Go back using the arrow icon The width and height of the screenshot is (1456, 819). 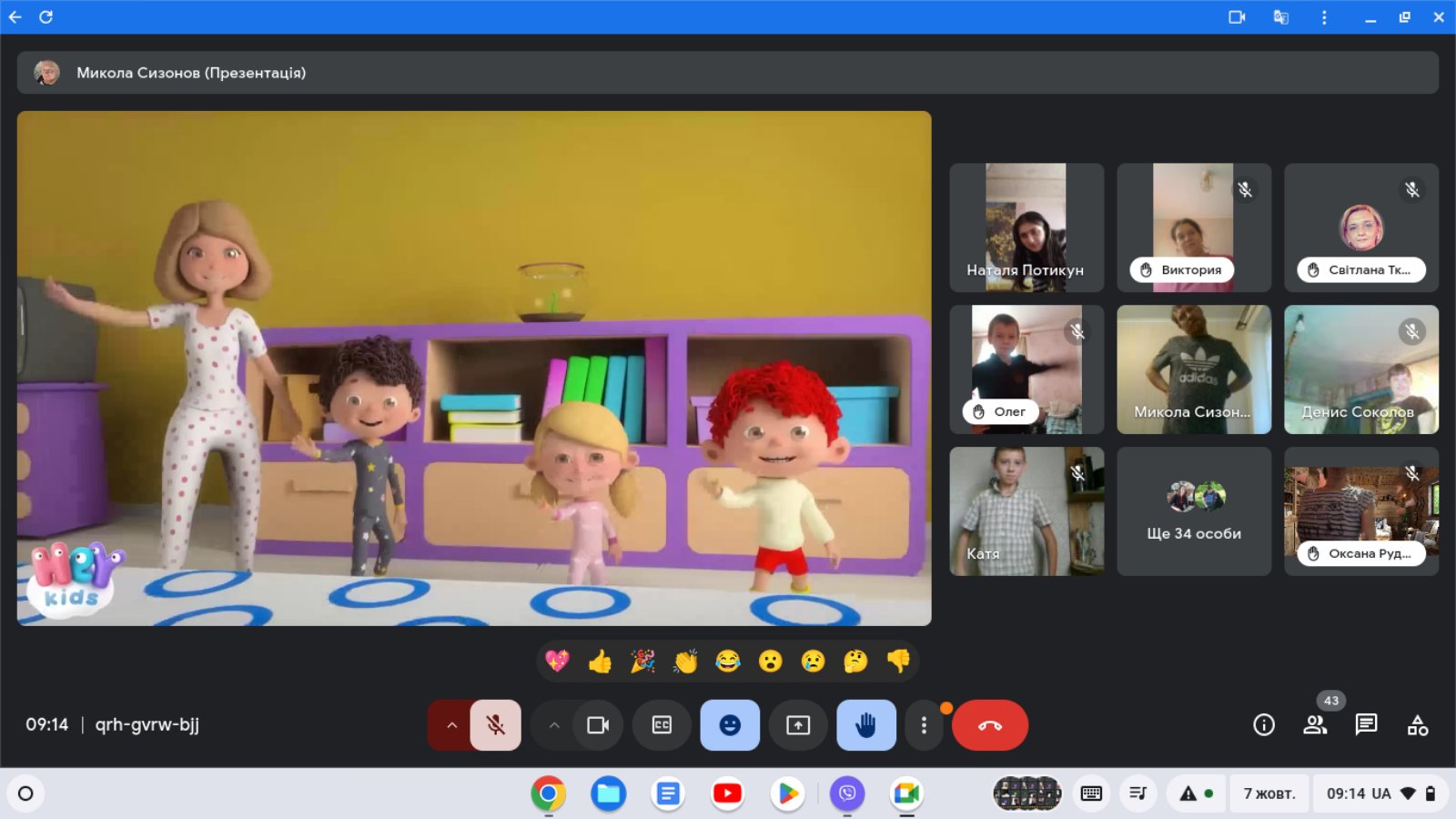pos(15,16)
